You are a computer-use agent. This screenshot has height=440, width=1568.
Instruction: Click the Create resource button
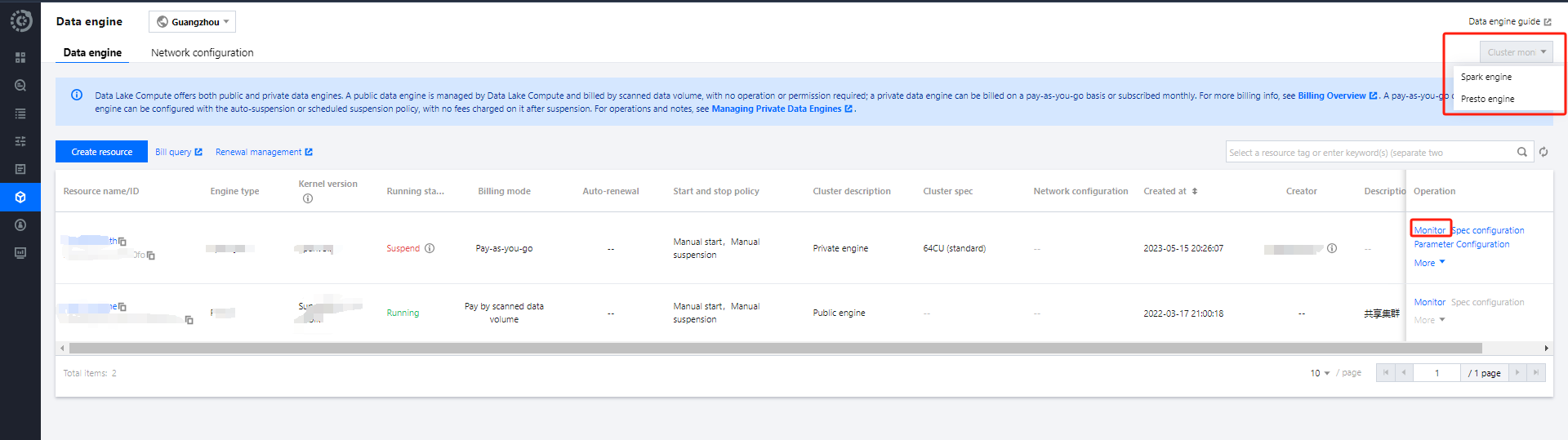click(101, 152)
